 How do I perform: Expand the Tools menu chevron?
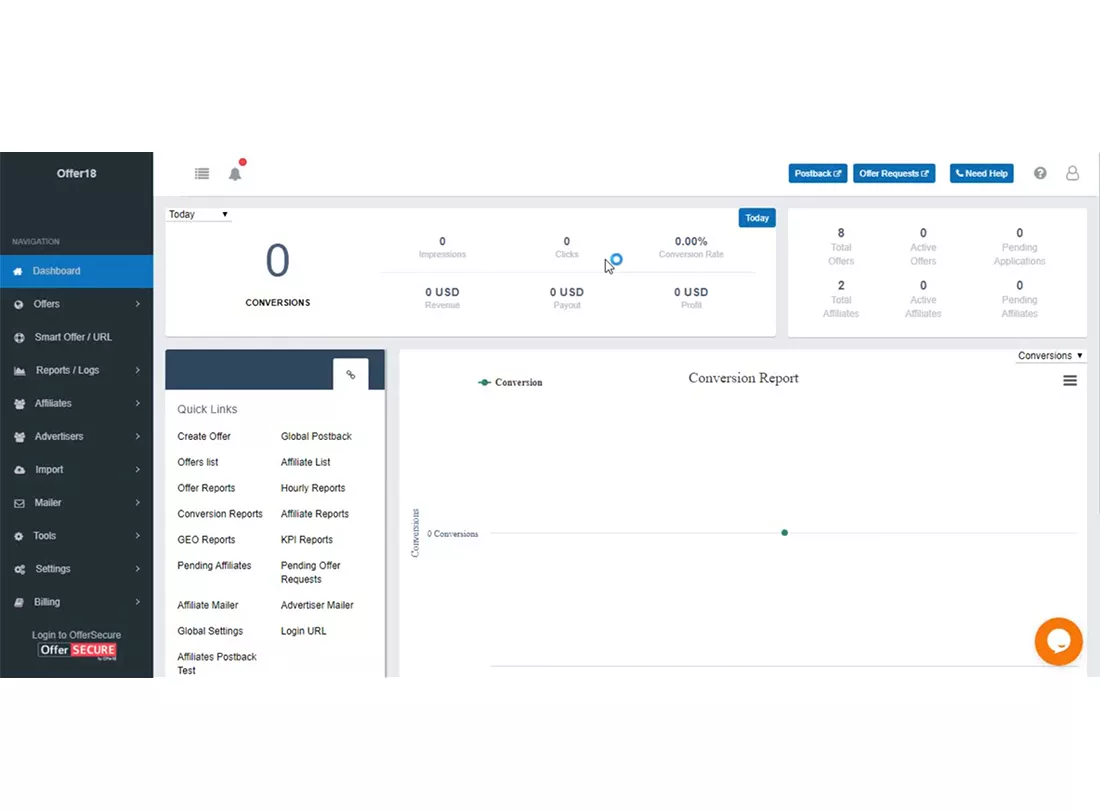click(x=138, y=536)
